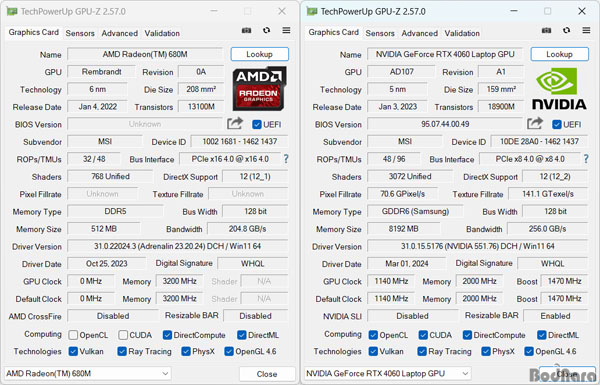Click Lookup button in the AMD window
This screenshot has width=600, height=385.
pyautogui.click(x=259, y=54)
